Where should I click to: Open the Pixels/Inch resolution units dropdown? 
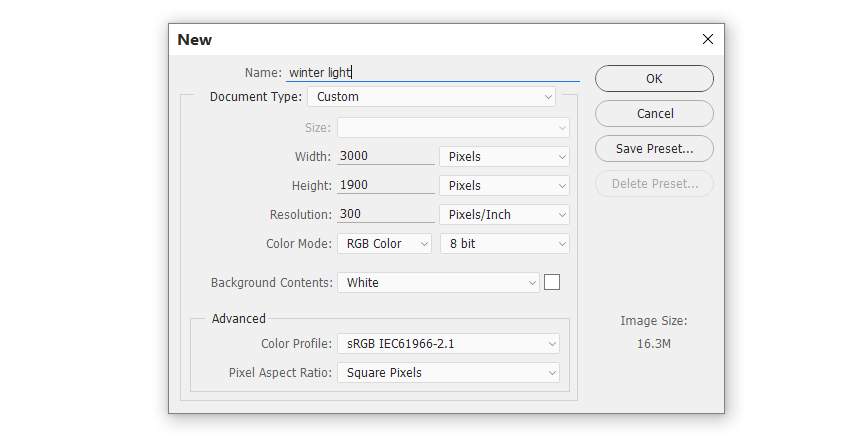coord(504,215)
